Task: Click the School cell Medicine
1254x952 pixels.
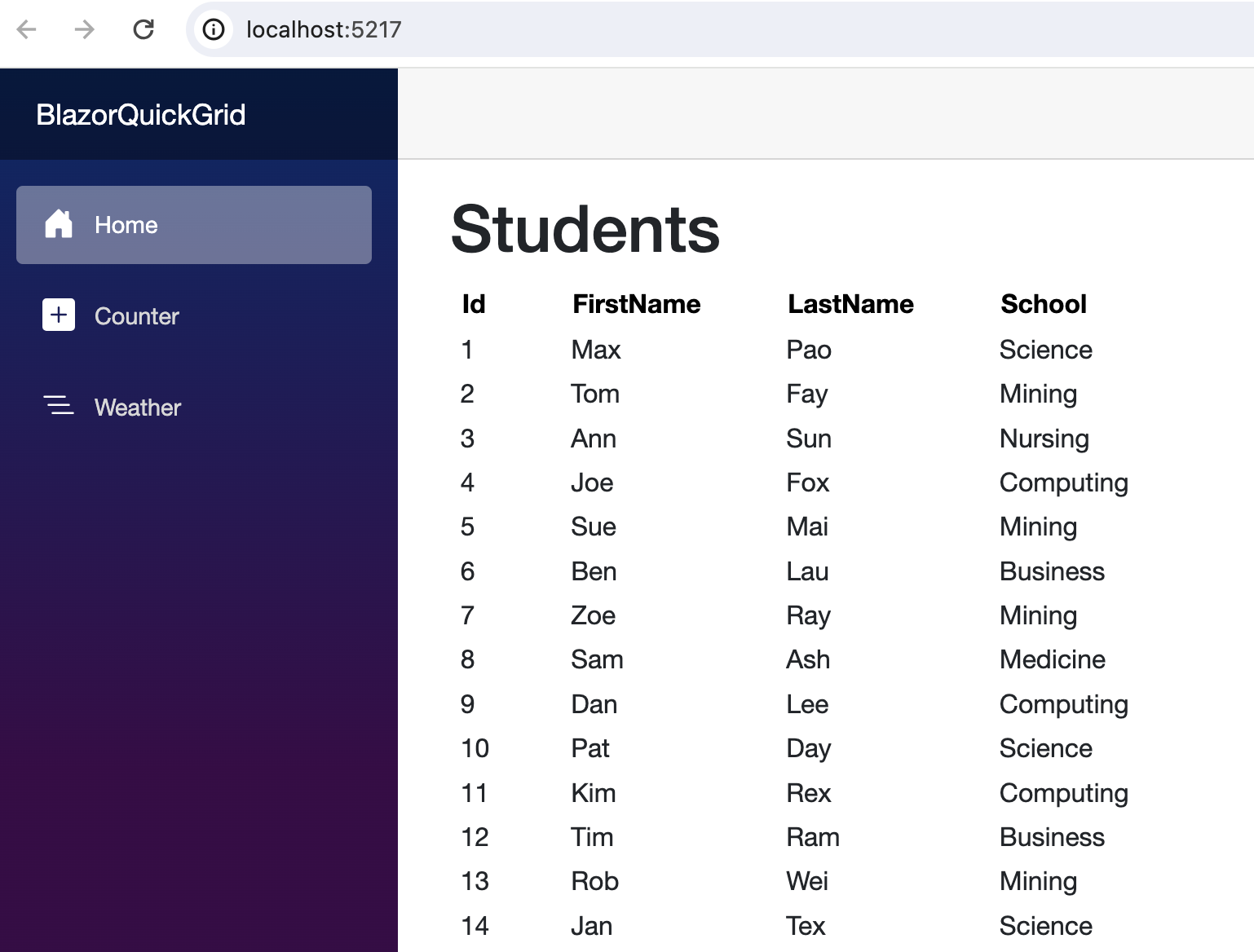Action: (x=1053, y=659)
